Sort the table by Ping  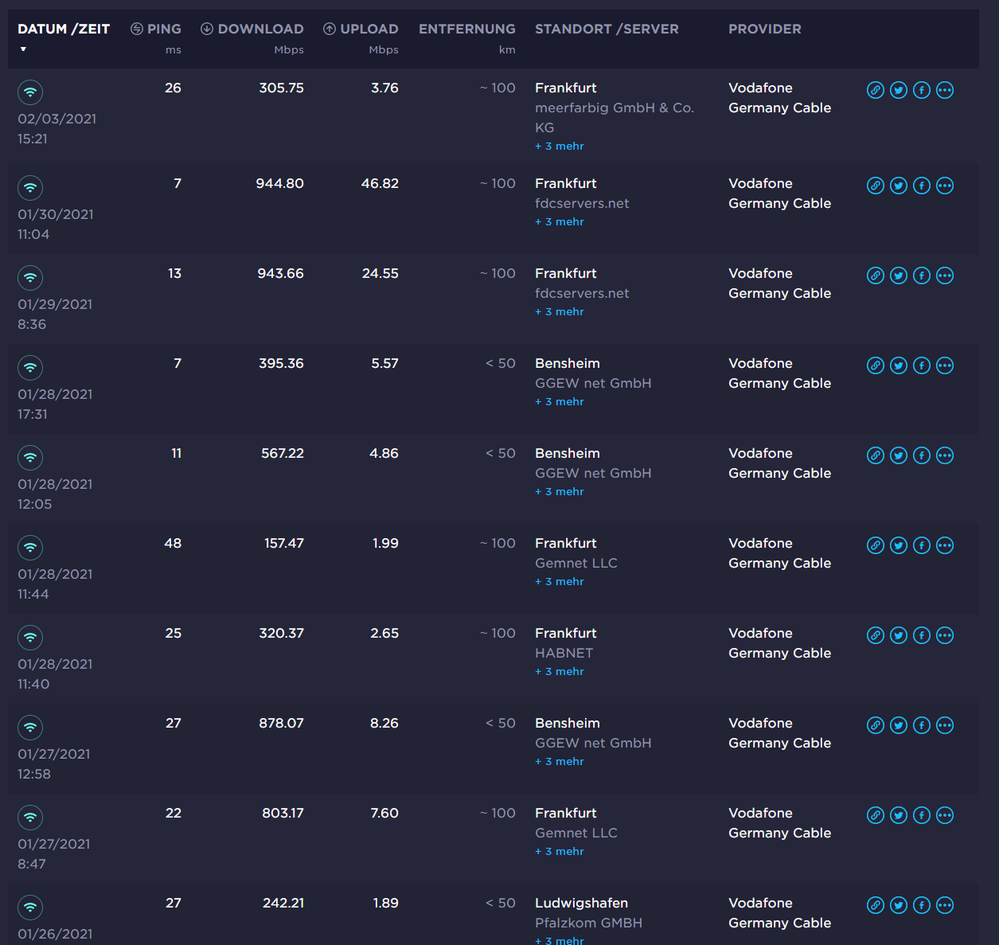[x=156, y=29]
